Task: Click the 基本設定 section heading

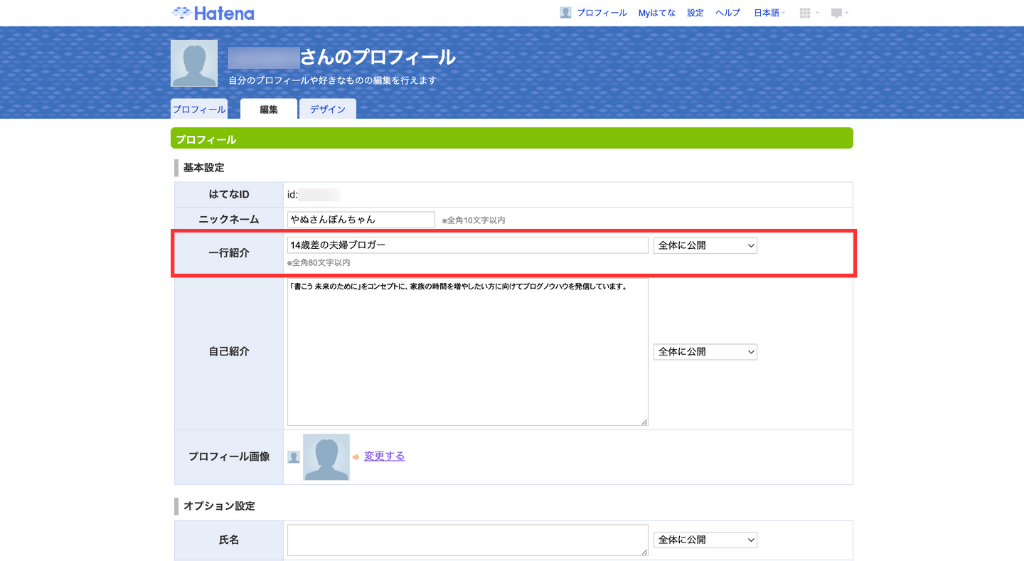Action: click(x=204, y=168)
